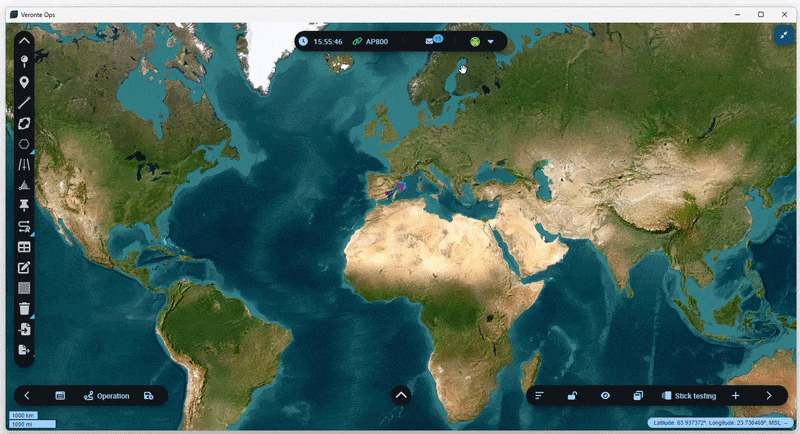The height and width of the screenshot is (434, 800).
Task: Select the waypoint marker pin tool
Action: pyautogui.click(x=24, y=82)
